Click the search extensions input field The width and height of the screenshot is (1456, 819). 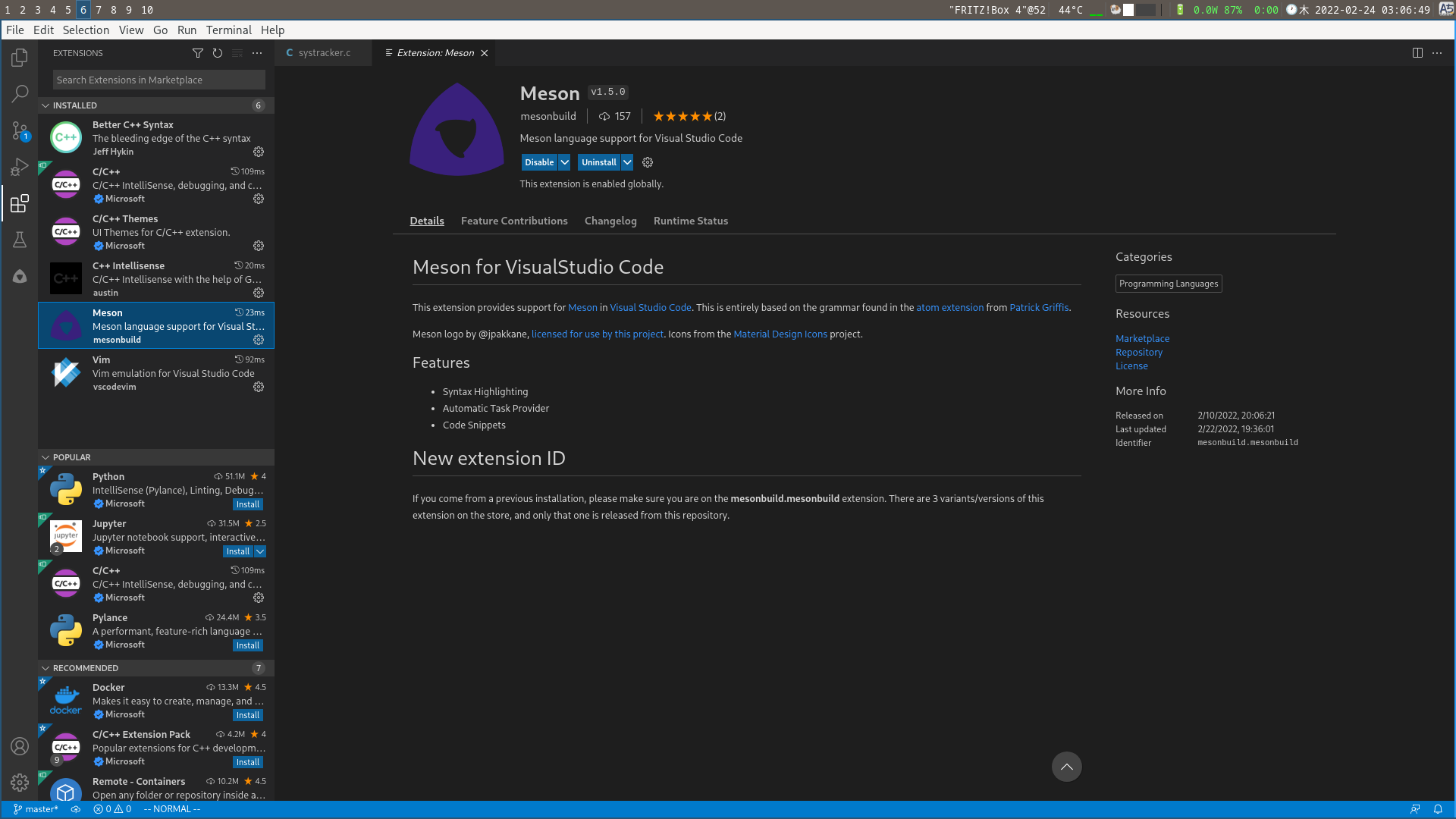156,80
